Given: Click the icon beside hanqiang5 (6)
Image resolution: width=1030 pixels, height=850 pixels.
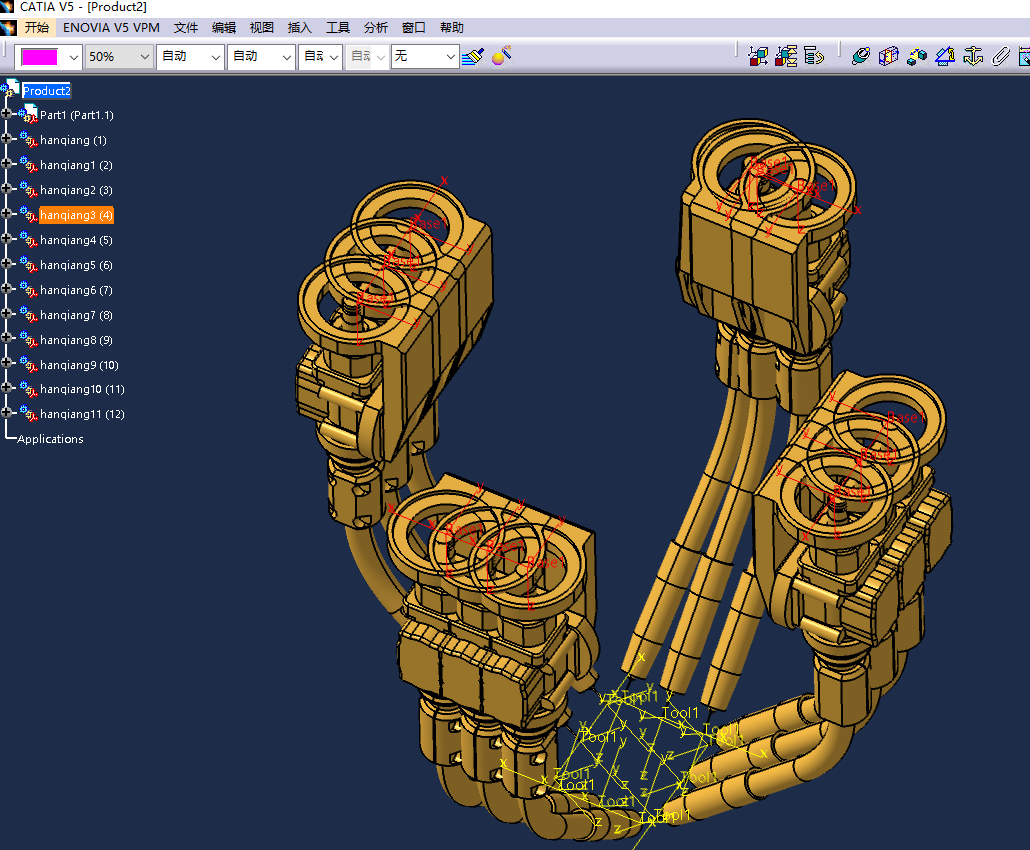Looking at the screenshot, I should pos(28,264).
